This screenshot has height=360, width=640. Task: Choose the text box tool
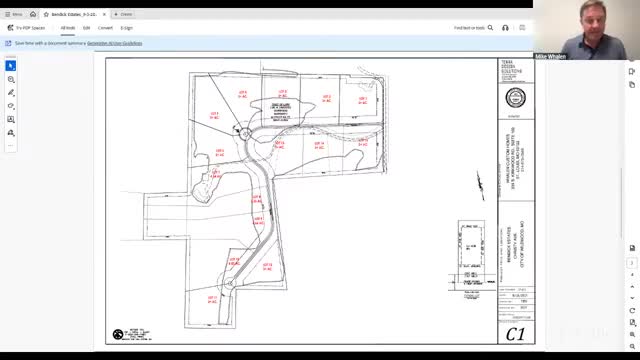click(11, 120)
